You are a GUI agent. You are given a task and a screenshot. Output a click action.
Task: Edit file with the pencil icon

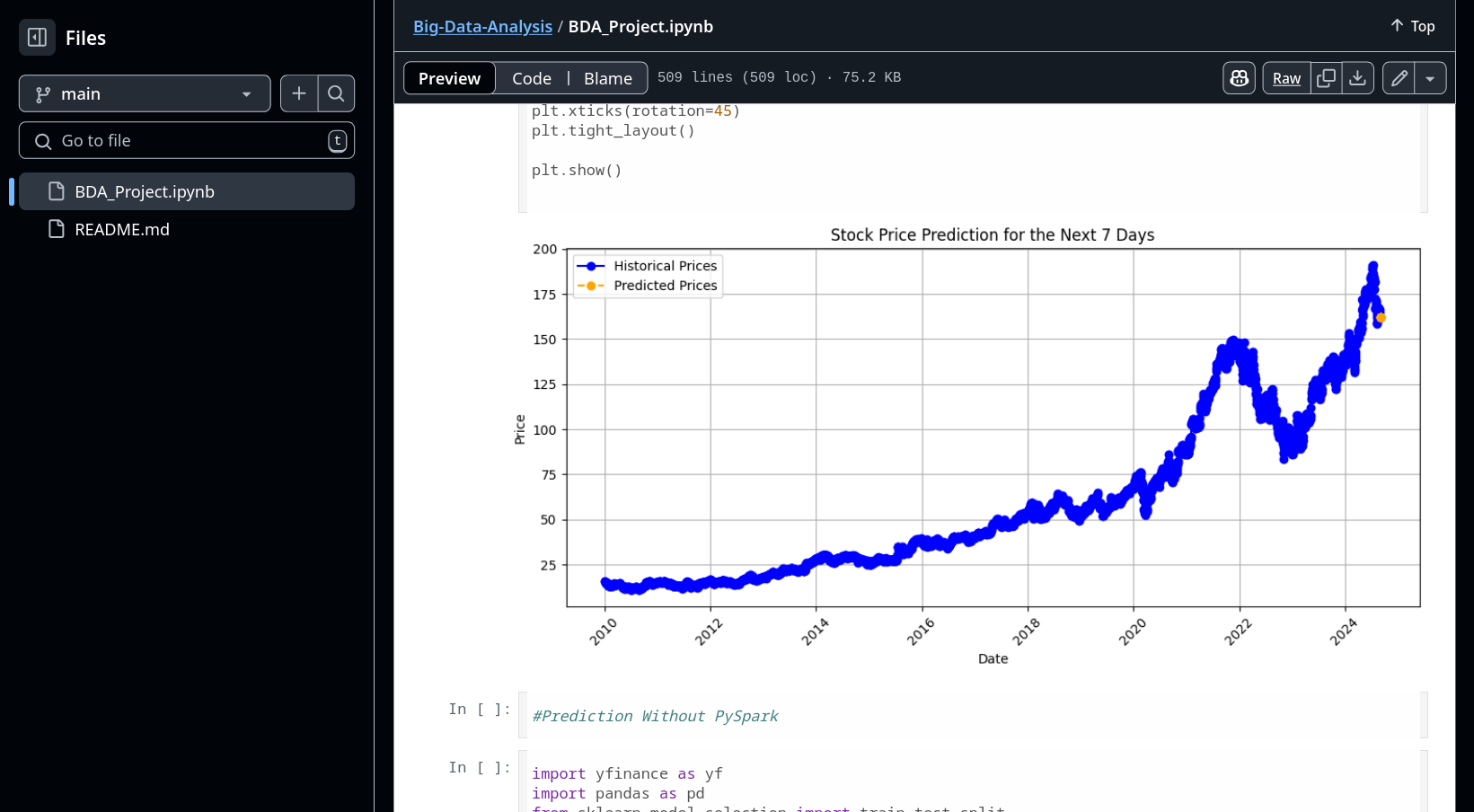point(1399,78)
